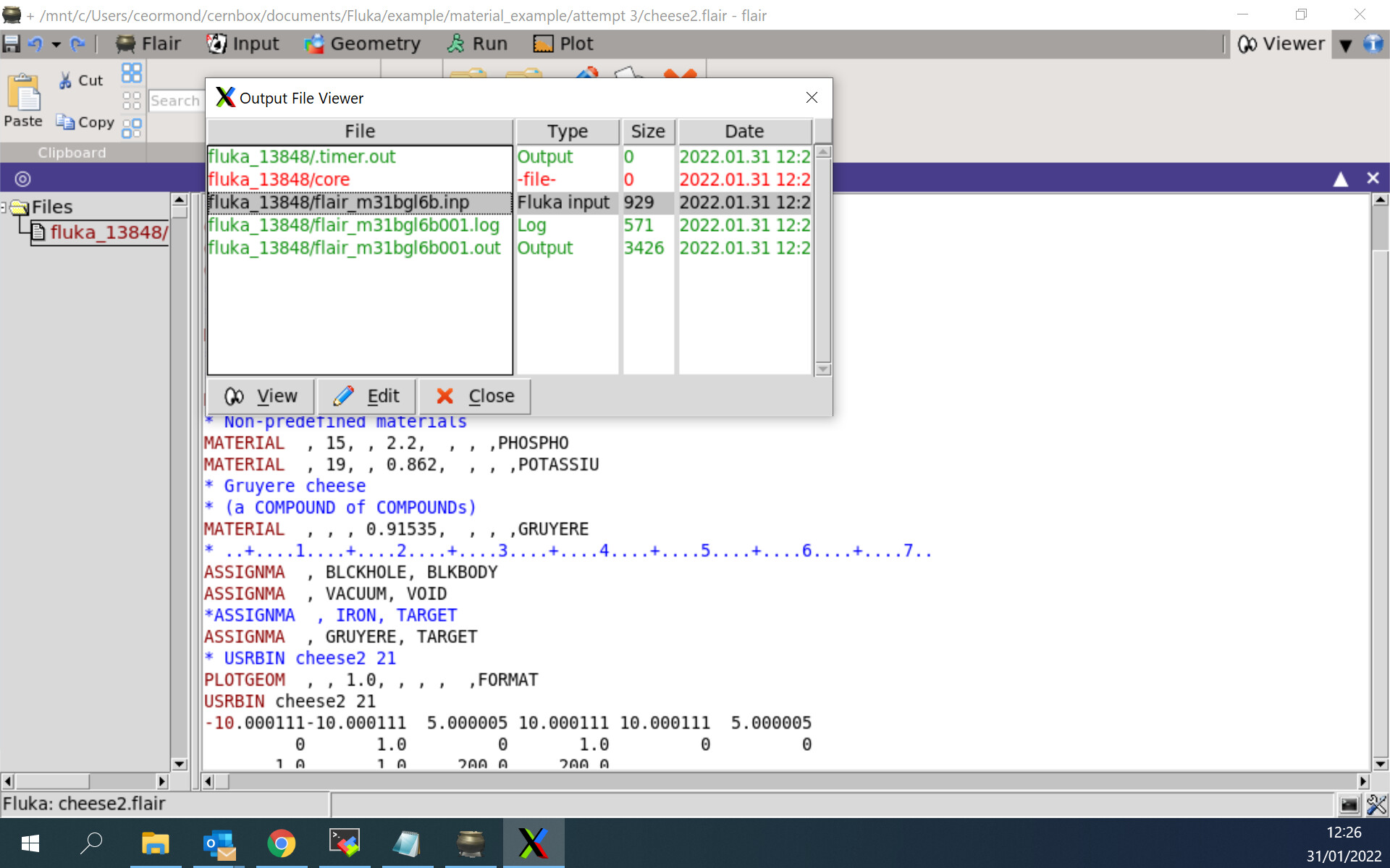This screenshot has height=868, width=1390.
Task: Click the circular target icon on purple bar
Action: (22, 179)
